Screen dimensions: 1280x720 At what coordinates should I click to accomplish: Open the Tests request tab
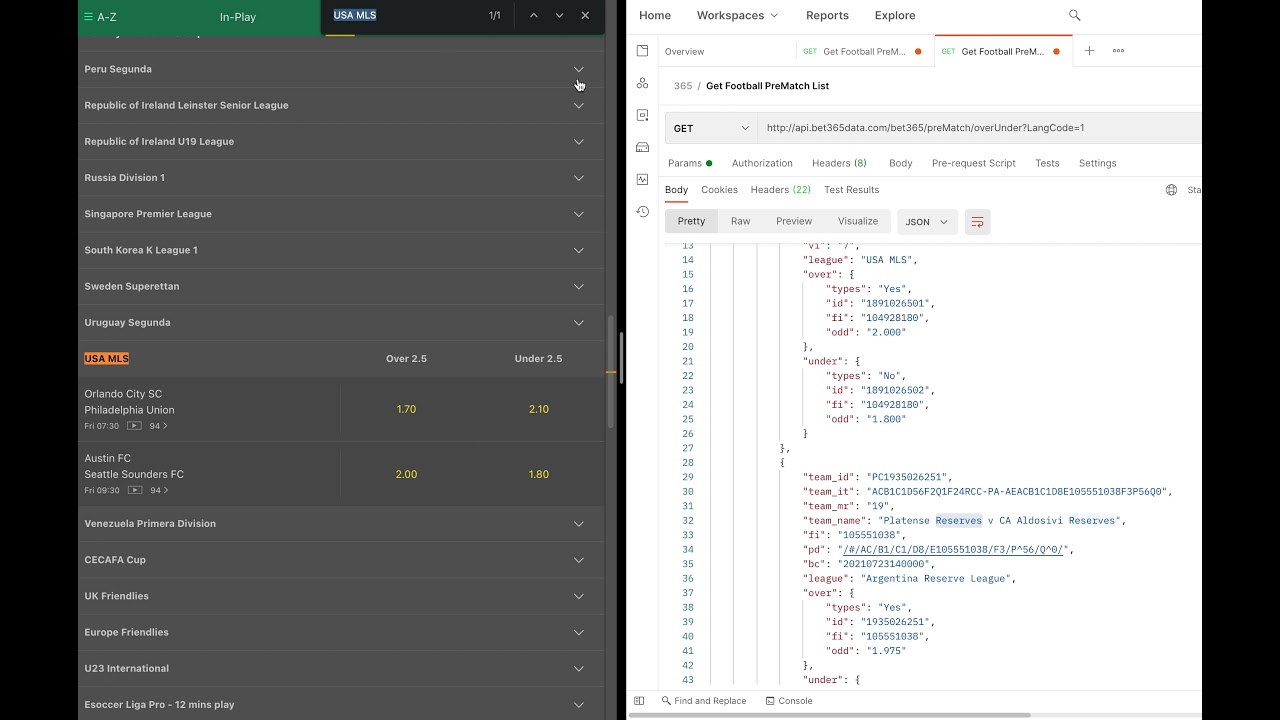click(1047, 163)
